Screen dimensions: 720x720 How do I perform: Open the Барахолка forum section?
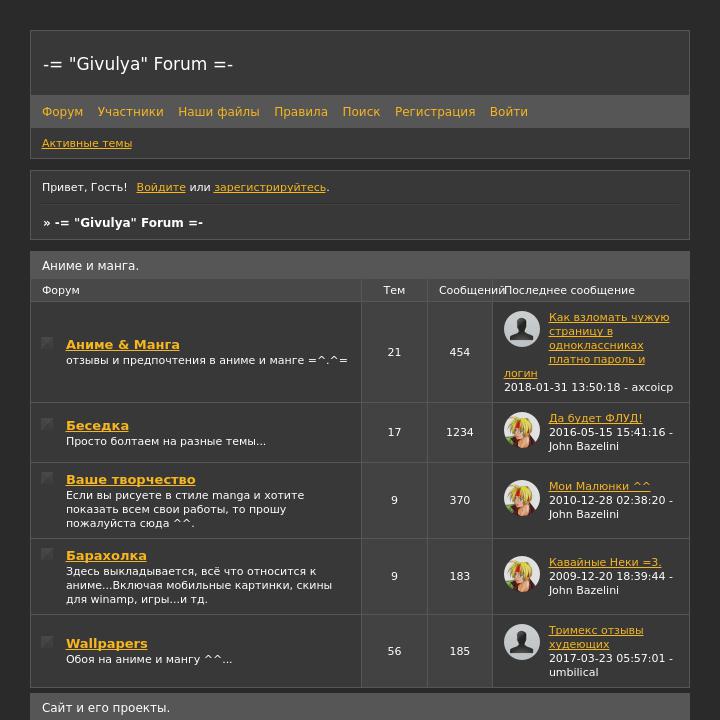[x=106, y=555]
